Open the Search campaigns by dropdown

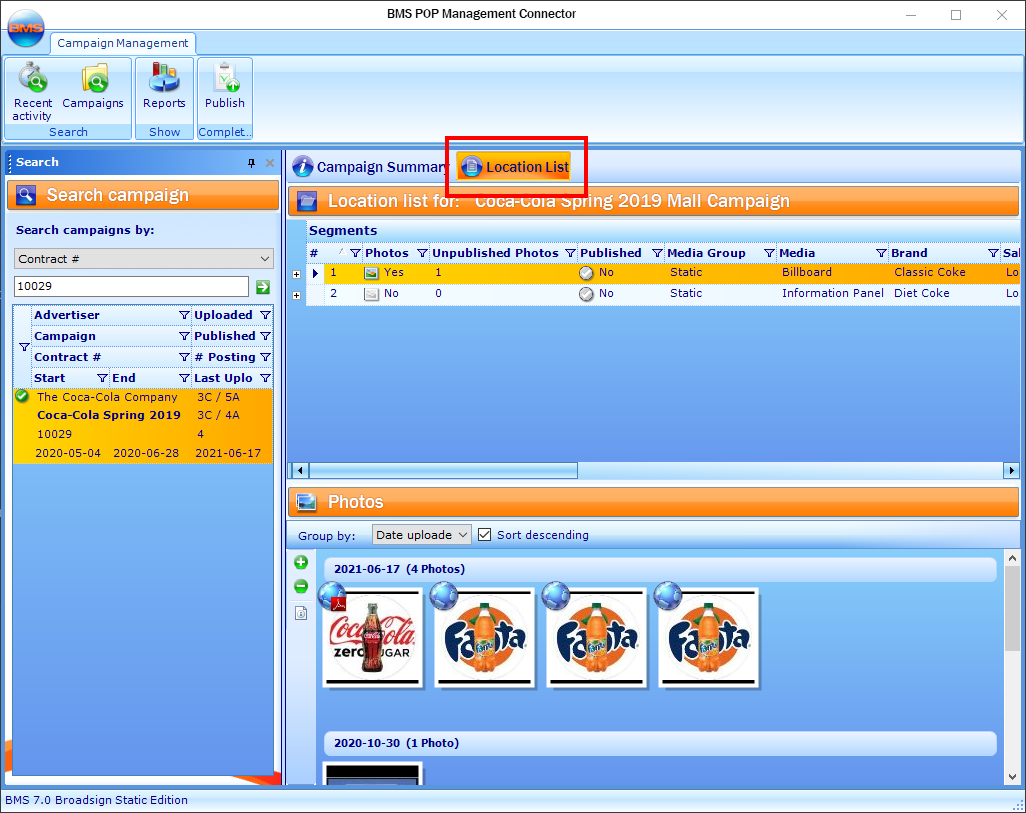tap(144, 259)
